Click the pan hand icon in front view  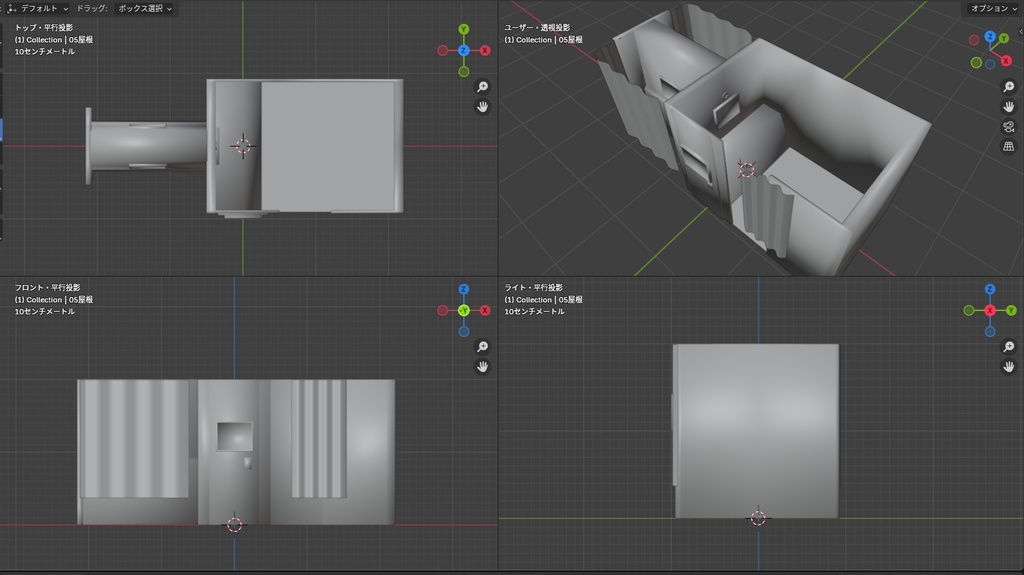(x=482, y=367)
